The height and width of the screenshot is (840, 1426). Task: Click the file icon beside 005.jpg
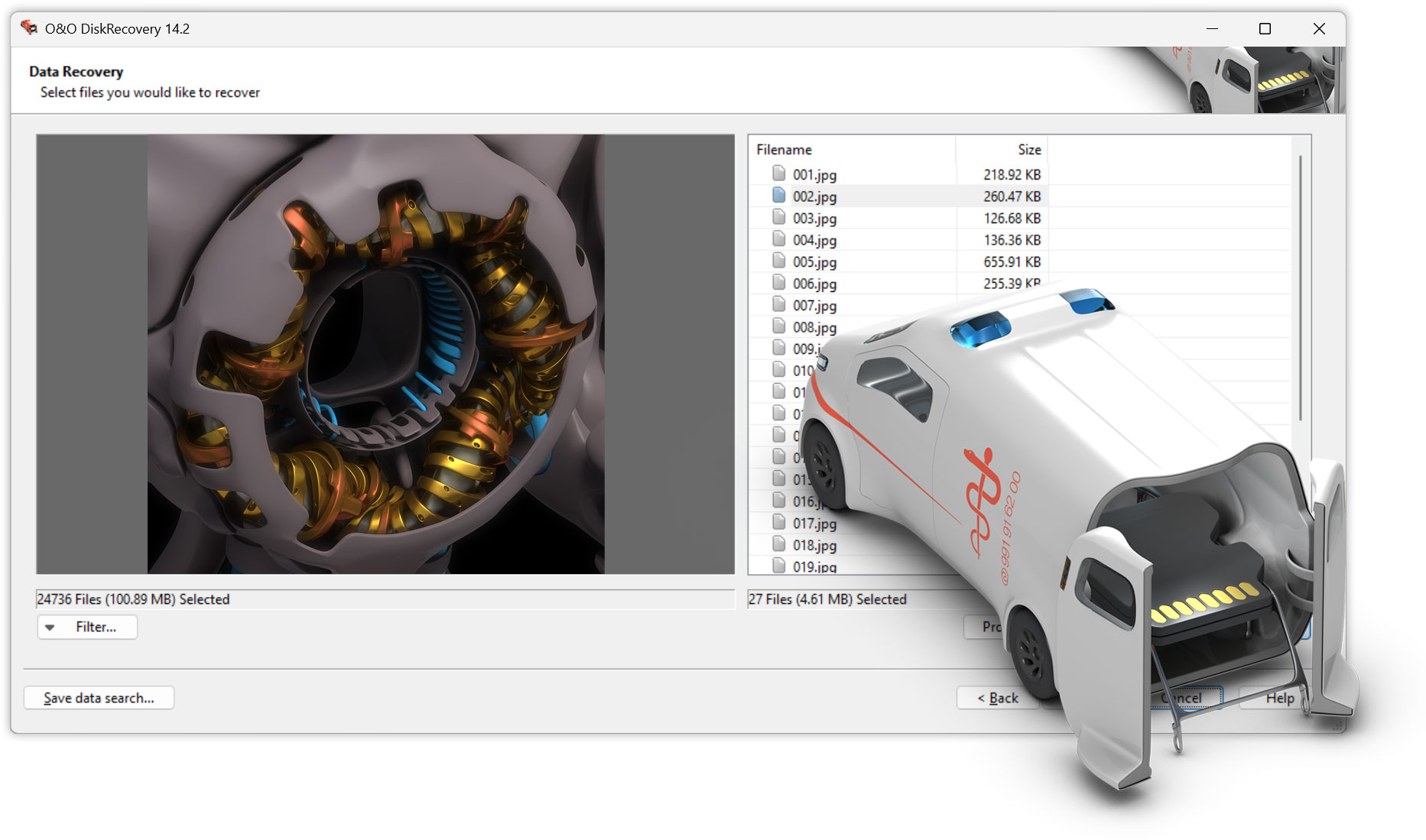(778, 261)
